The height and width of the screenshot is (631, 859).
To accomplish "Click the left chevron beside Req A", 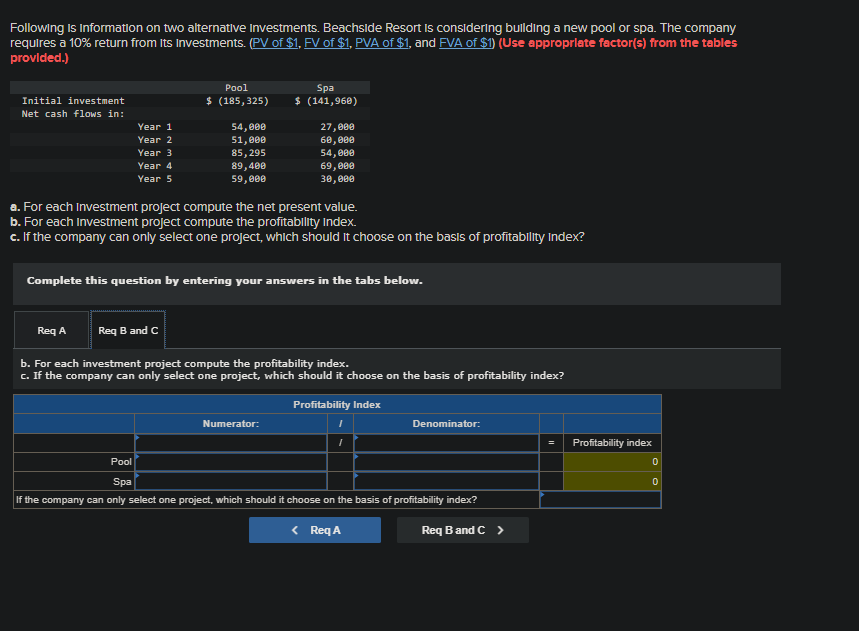I will tap(295, 530).
